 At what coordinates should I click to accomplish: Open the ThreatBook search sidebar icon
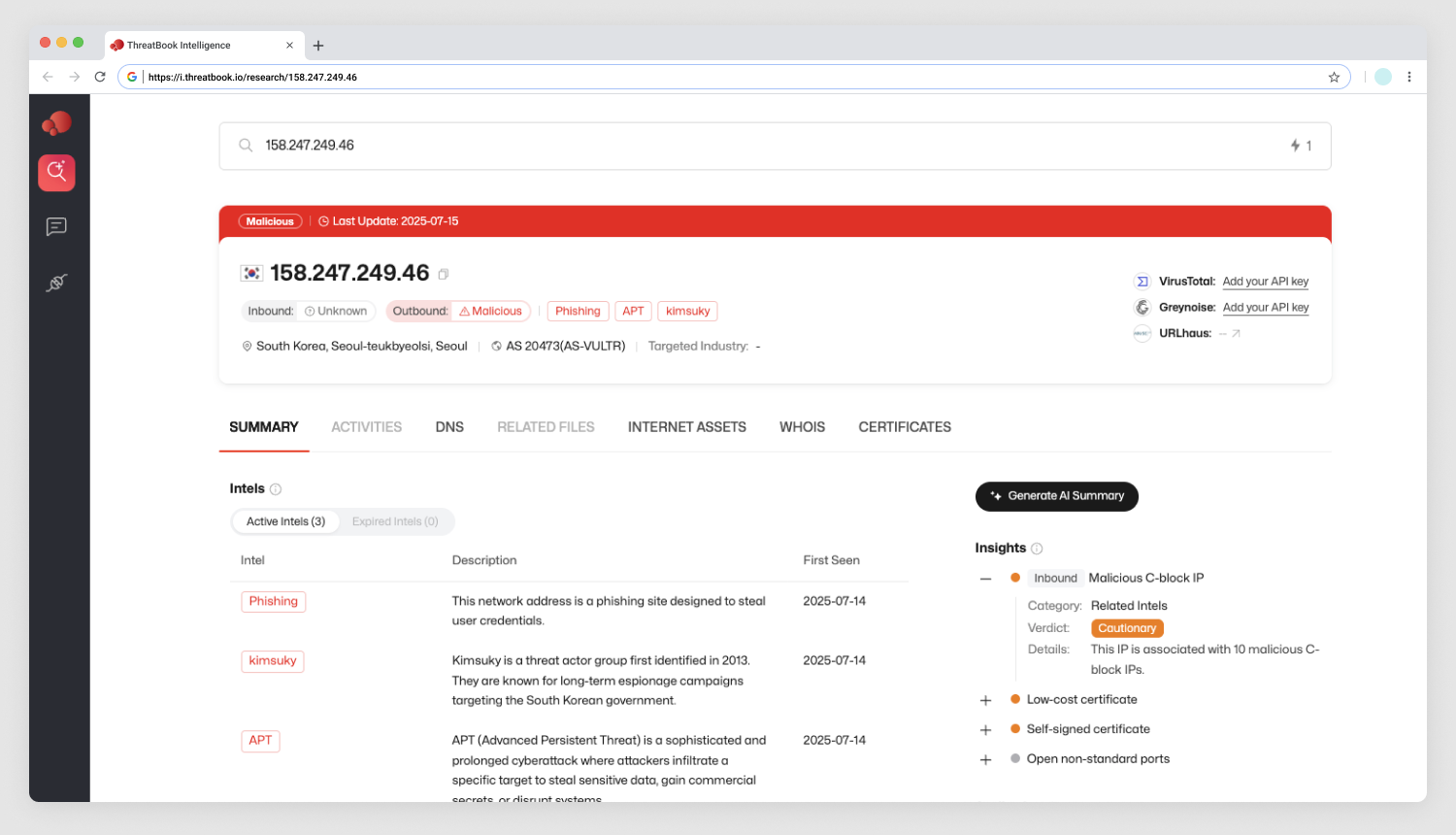point(55,173)
